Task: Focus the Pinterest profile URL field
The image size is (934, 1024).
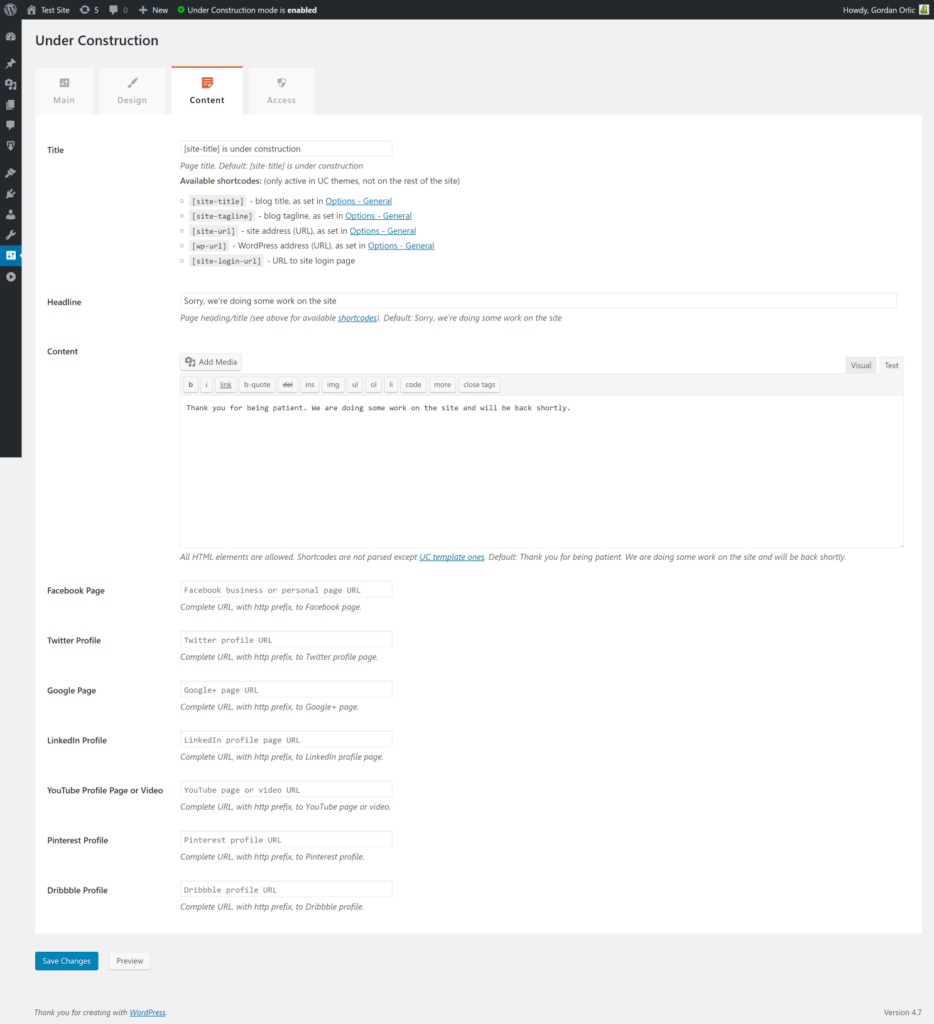Action: 286,840
